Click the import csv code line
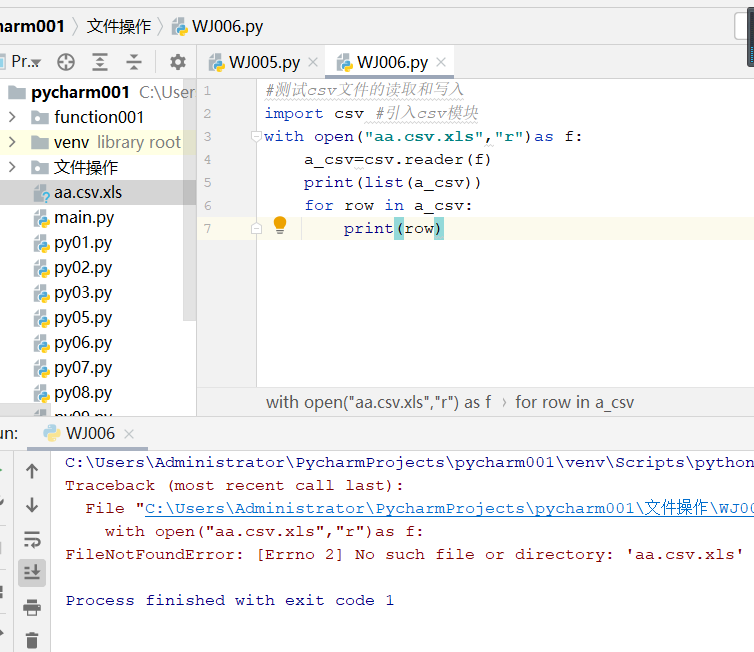This screenshot has height=652, width=754. (x=314, y=113)
